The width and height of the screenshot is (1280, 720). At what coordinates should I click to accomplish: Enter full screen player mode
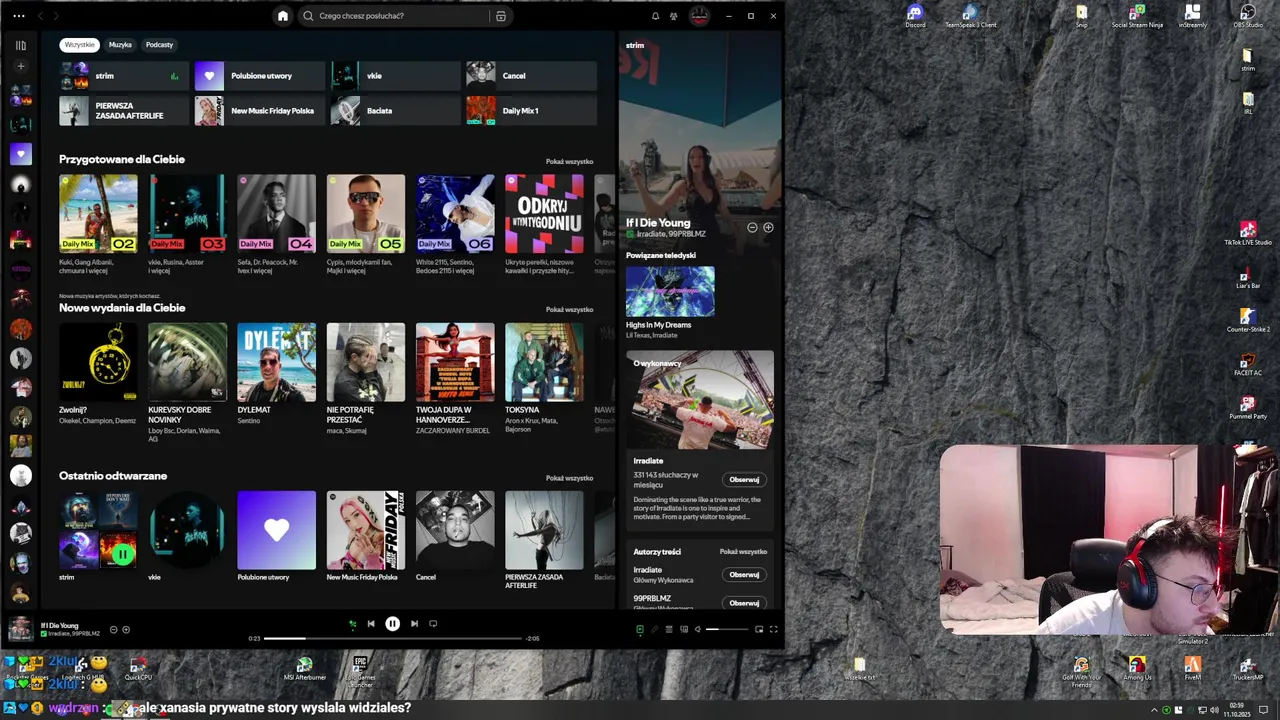(773, 629)
